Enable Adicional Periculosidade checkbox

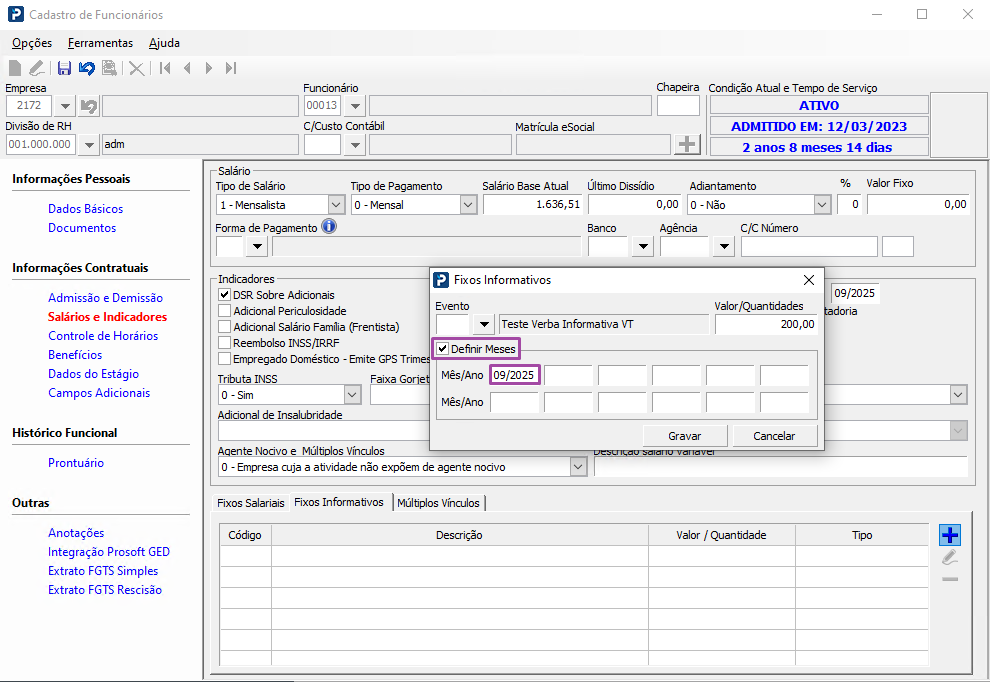(x=224, y=311)
